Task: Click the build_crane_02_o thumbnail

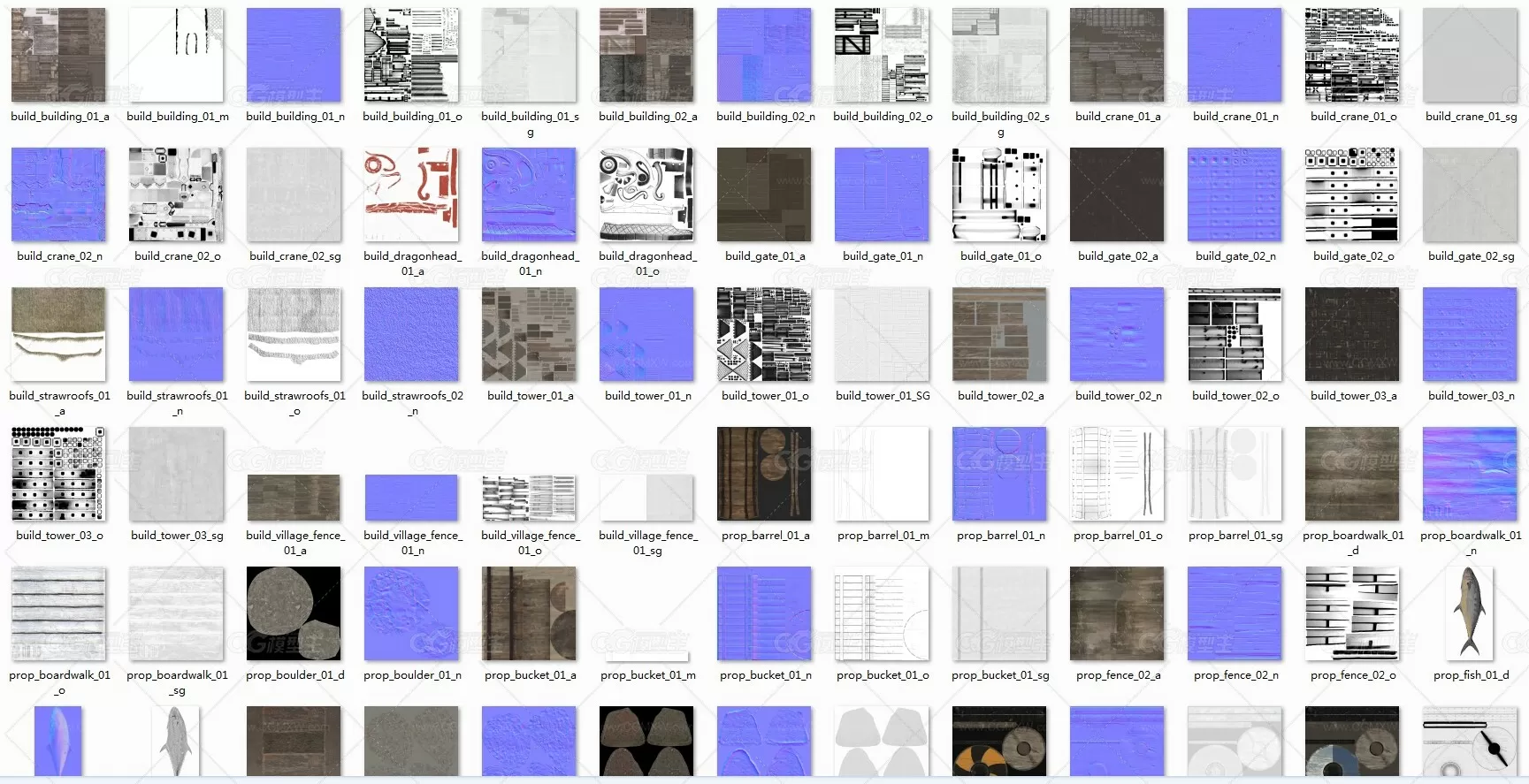Action: (x=176, y=194)
